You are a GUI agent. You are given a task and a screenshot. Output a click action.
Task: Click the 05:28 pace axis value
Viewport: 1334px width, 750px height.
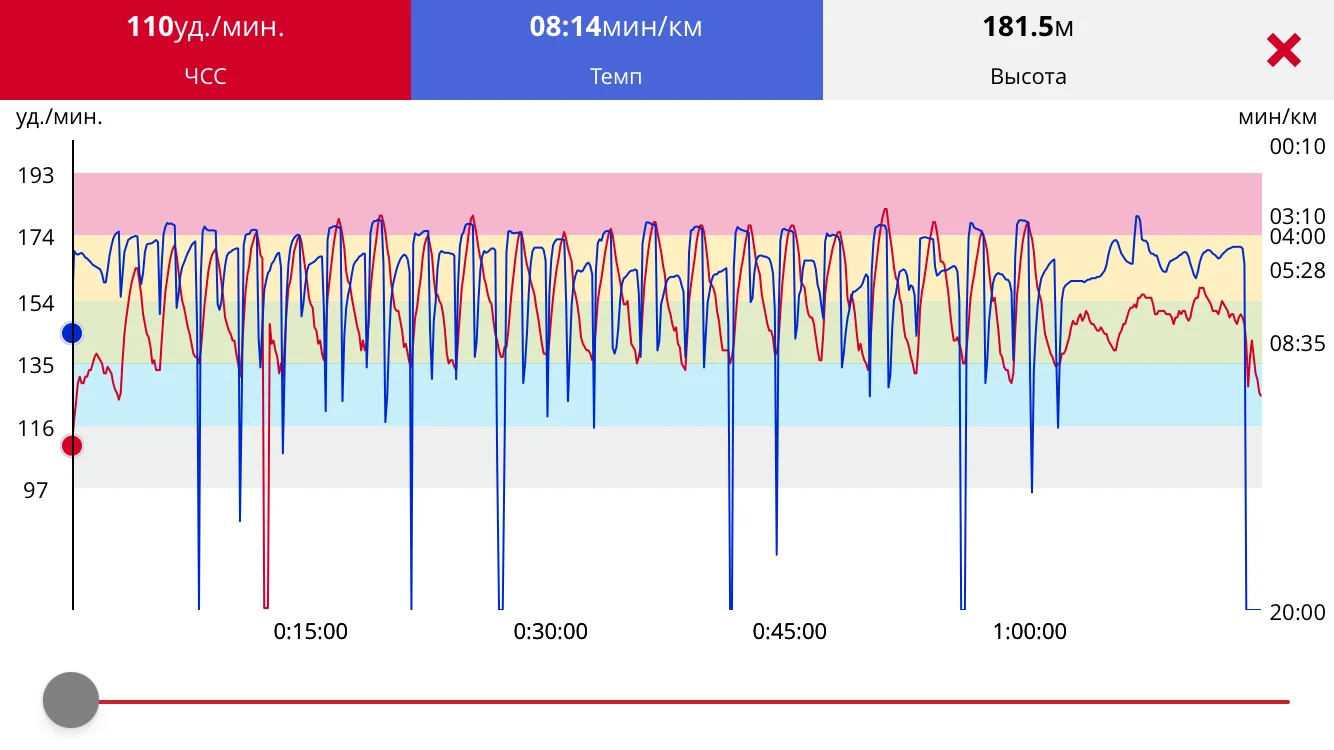[x=1297, y=271]
